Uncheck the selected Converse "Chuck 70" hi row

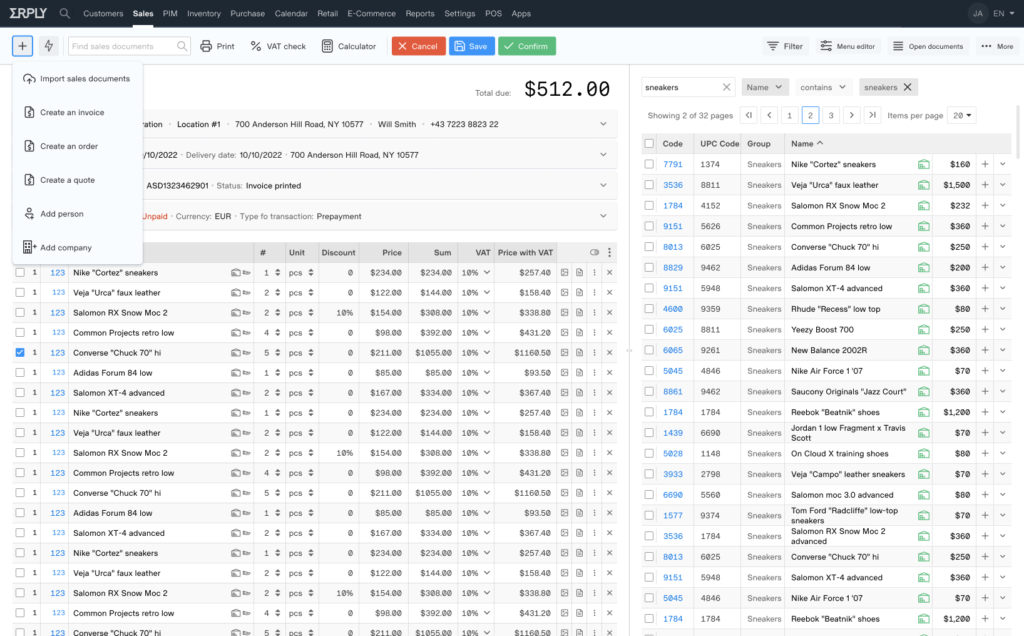(20, 352)
